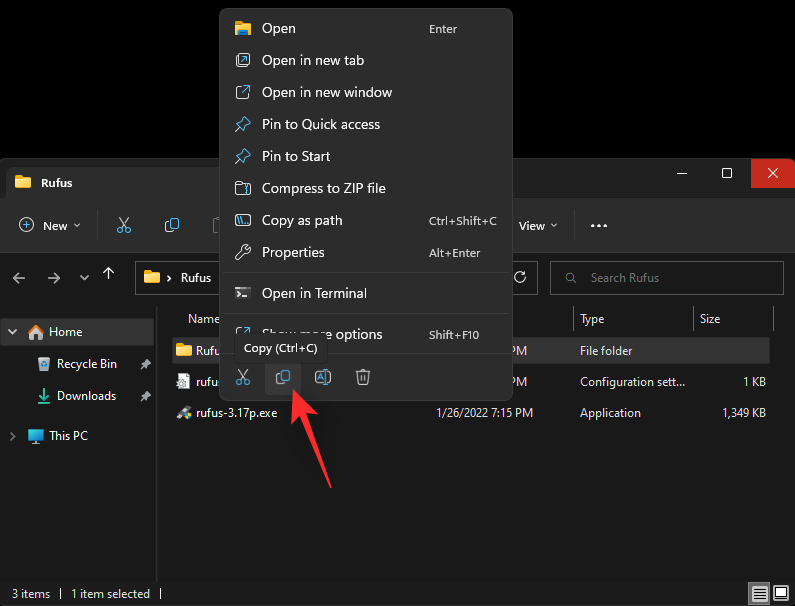Click the Cut icon in Explorer toolbar
The height and width of the screenshot is (606, 795).
pos(124,226)
